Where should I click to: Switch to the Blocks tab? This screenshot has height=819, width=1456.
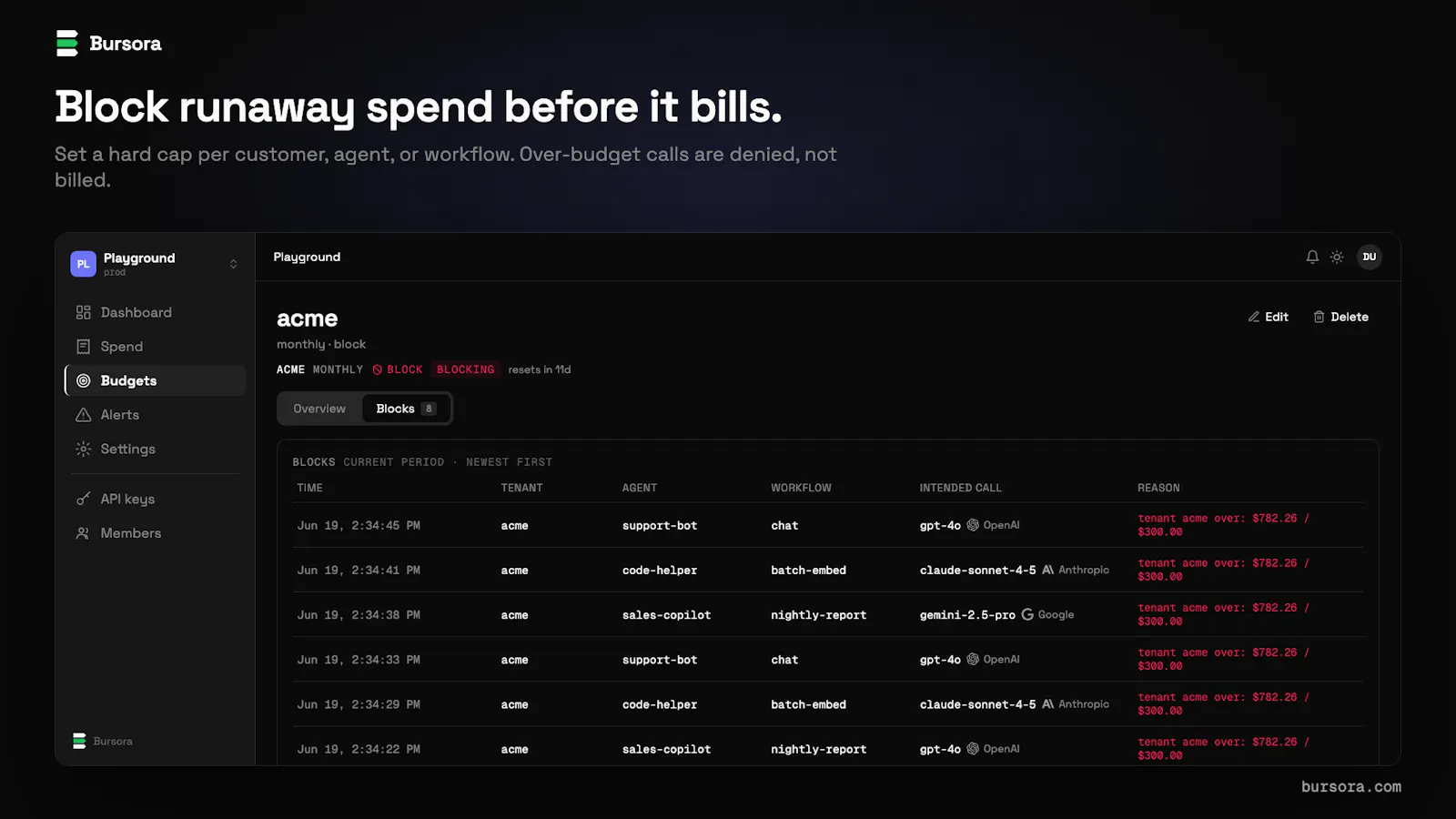(x=406, y=409)
